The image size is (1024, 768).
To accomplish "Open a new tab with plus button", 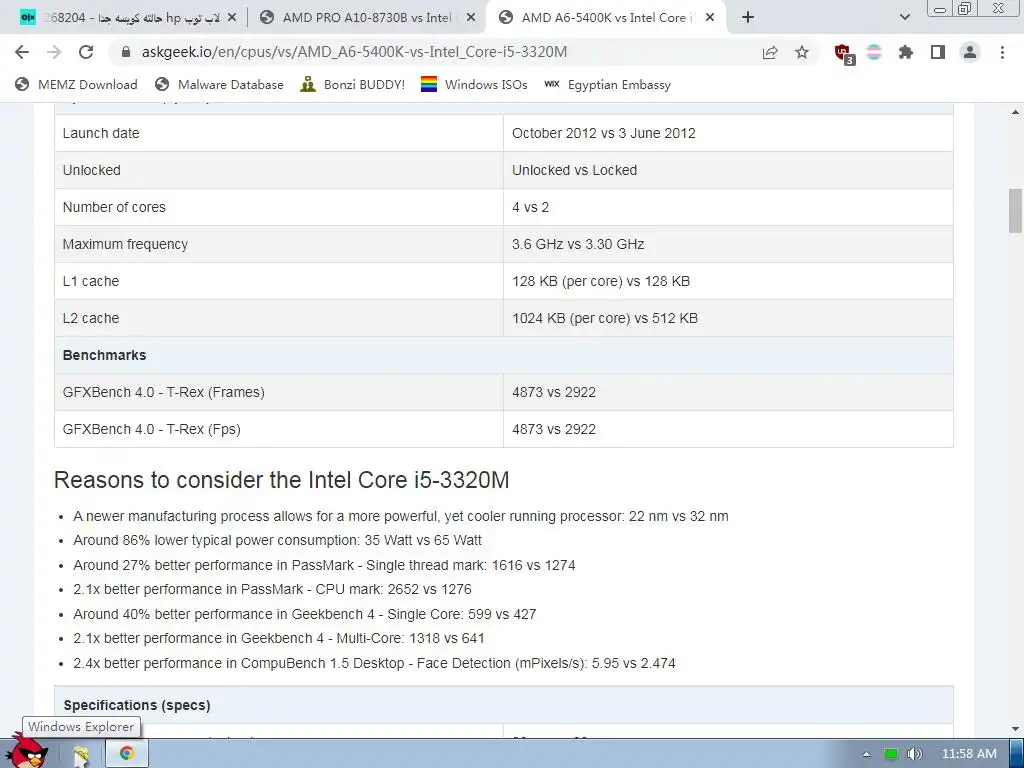I will click(748, 18).
